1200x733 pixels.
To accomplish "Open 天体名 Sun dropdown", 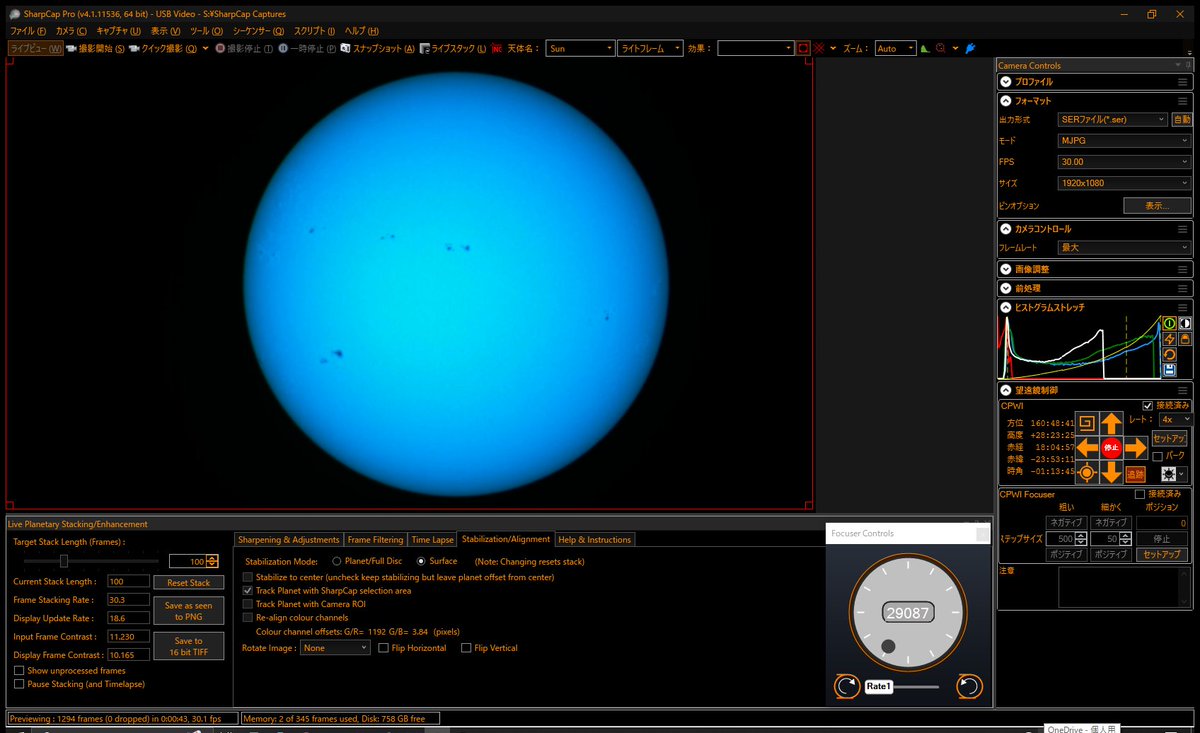I will pos(580,48).
